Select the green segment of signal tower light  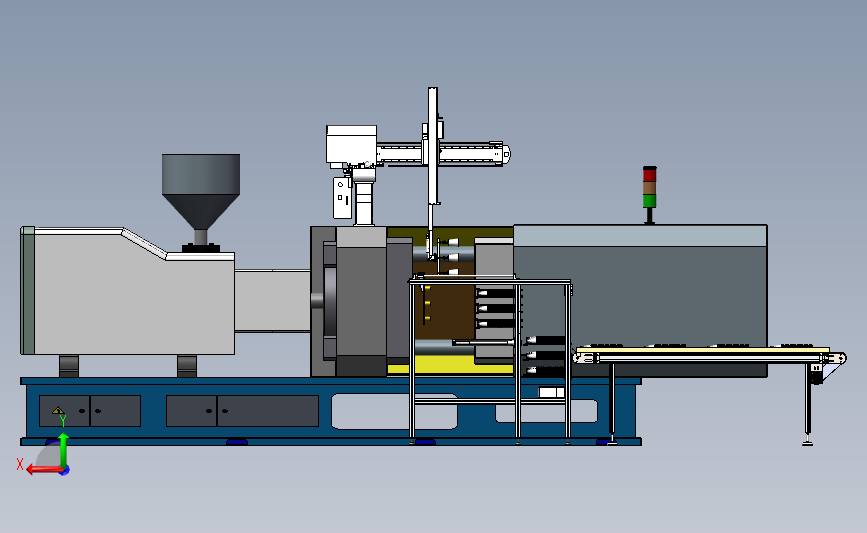click(x=650, y=201)
